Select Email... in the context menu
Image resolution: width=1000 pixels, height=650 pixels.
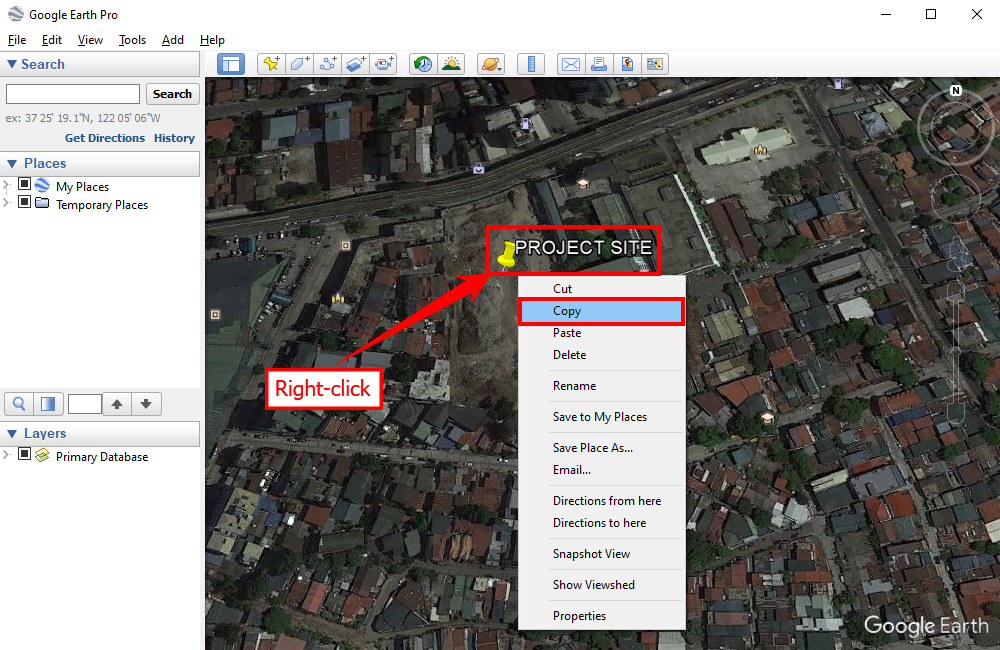point(601,470)
